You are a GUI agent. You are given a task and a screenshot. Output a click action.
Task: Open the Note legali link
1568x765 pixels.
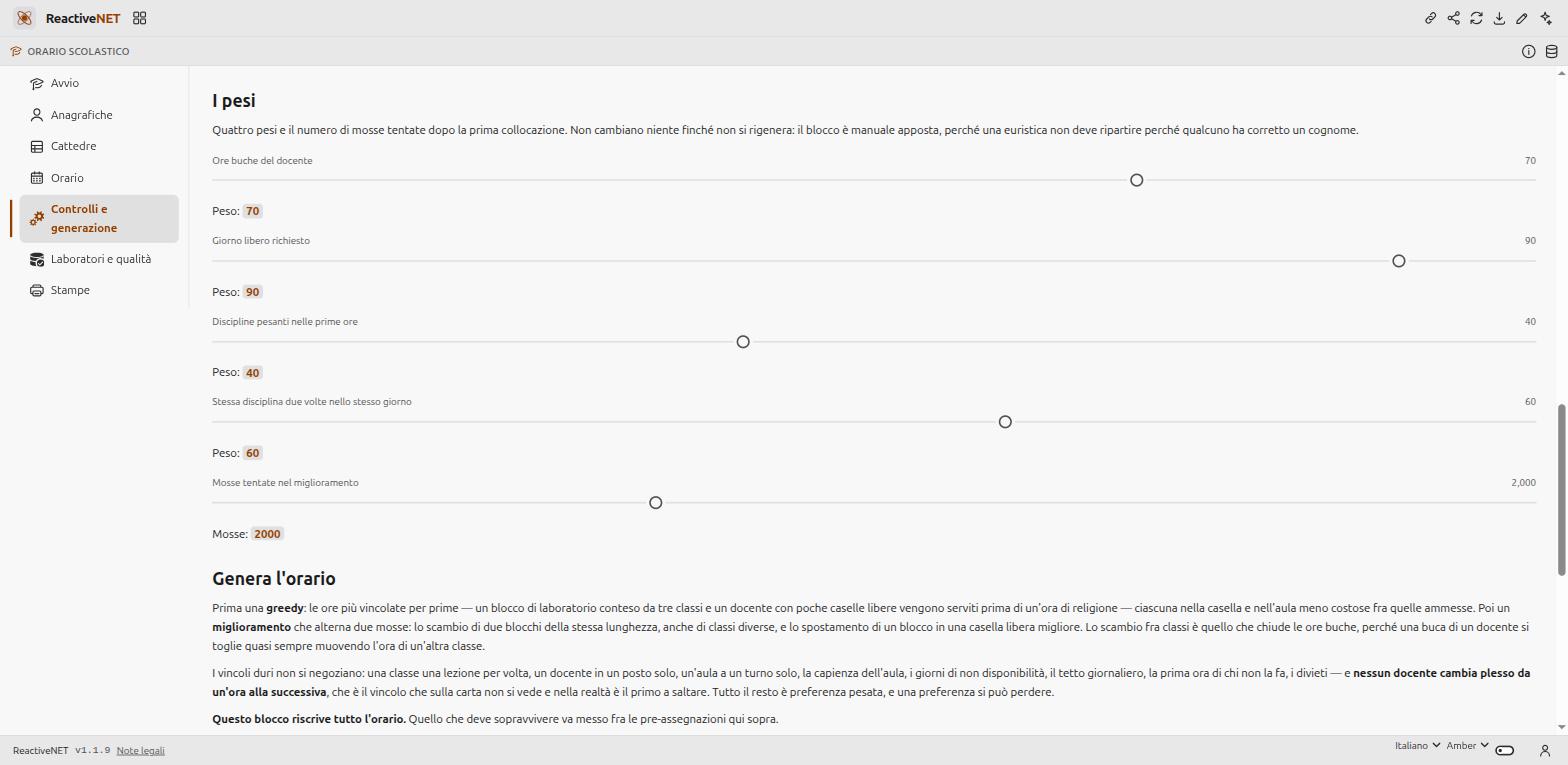[x=140, y=751]
